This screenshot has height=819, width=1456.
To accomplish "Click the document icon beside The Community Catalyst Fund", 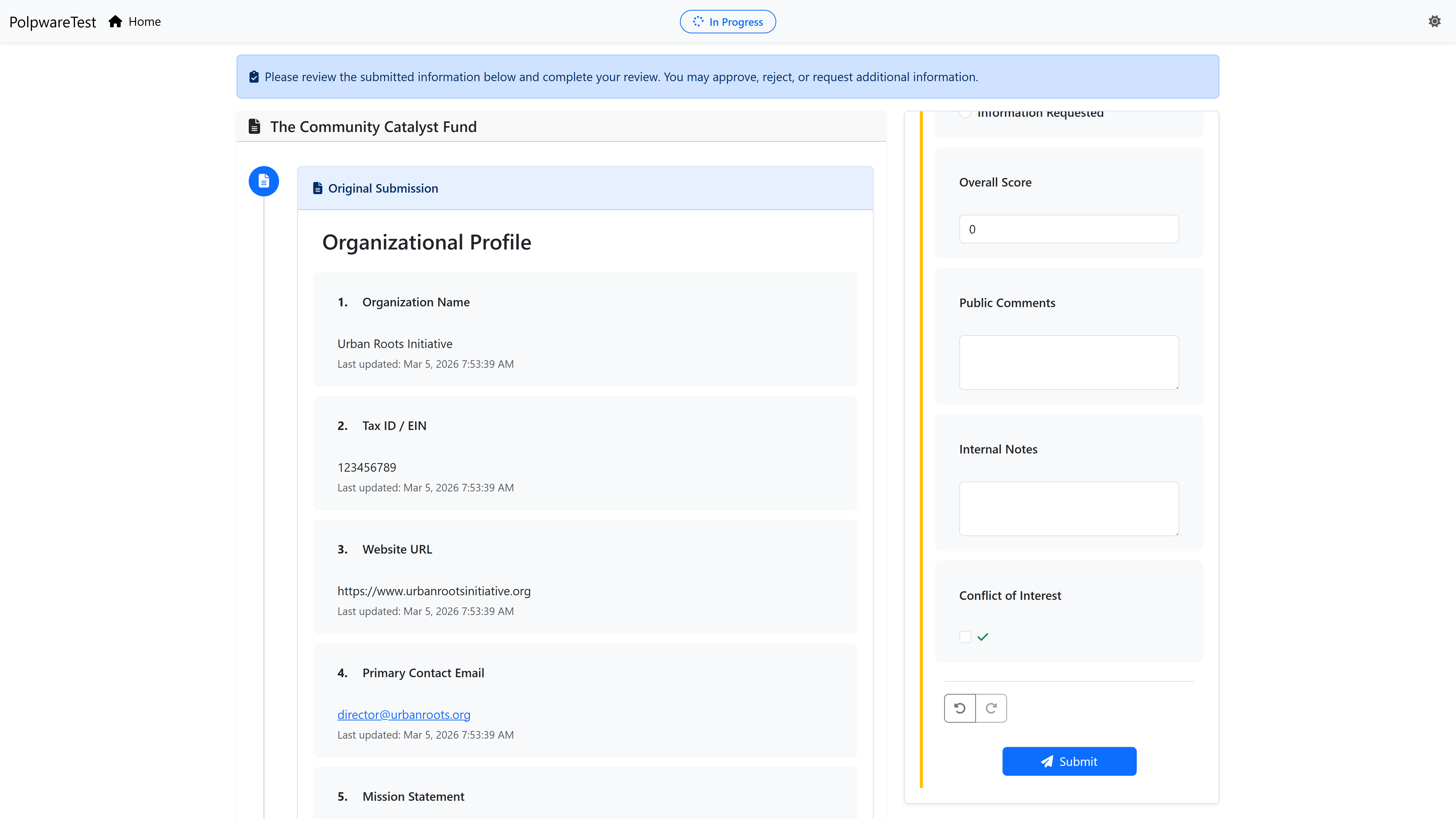I will click(254, 126).
